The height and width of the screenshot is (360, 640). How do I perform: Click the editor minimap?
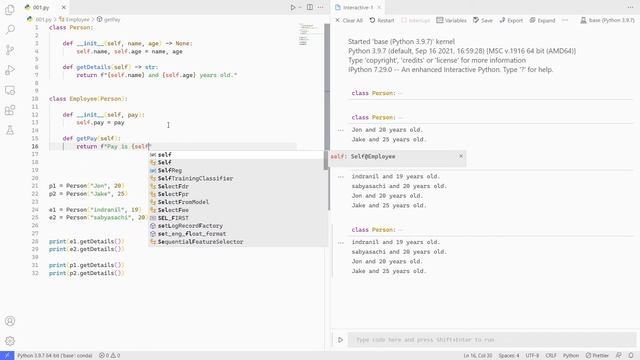click(309, 35)
